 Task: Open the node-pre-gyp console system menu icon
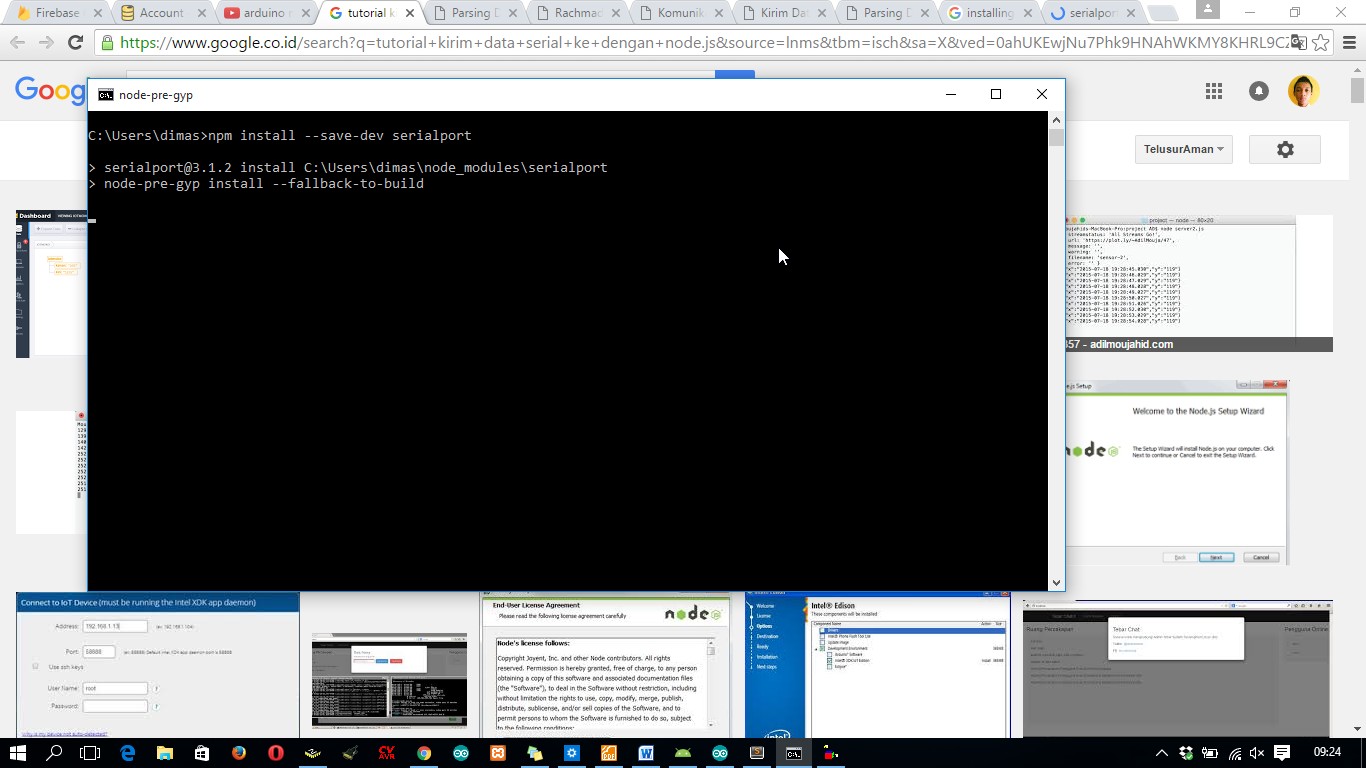tap(105, 95)
